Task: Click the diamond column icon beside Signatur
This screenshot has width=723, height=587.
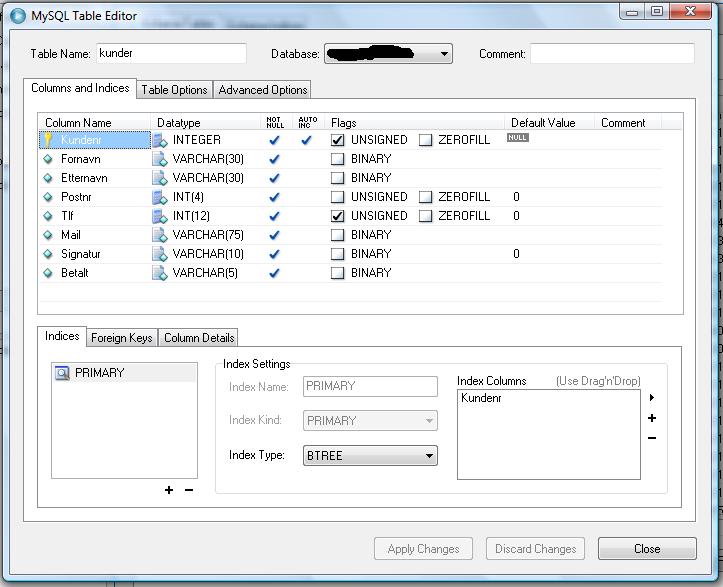Action: 48,254
